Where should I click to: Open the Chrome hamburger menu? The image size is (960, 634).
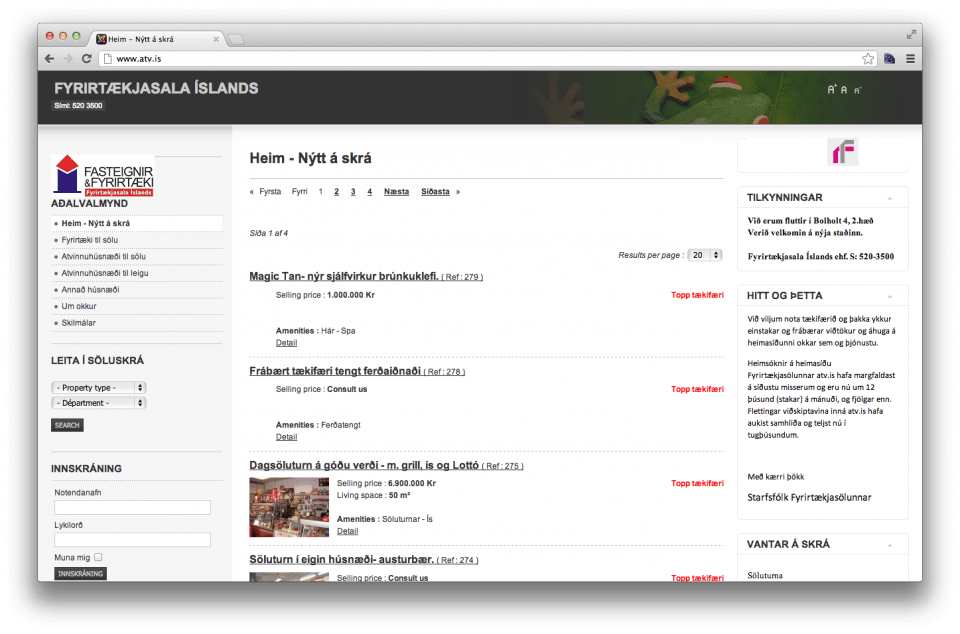point(910,59)
